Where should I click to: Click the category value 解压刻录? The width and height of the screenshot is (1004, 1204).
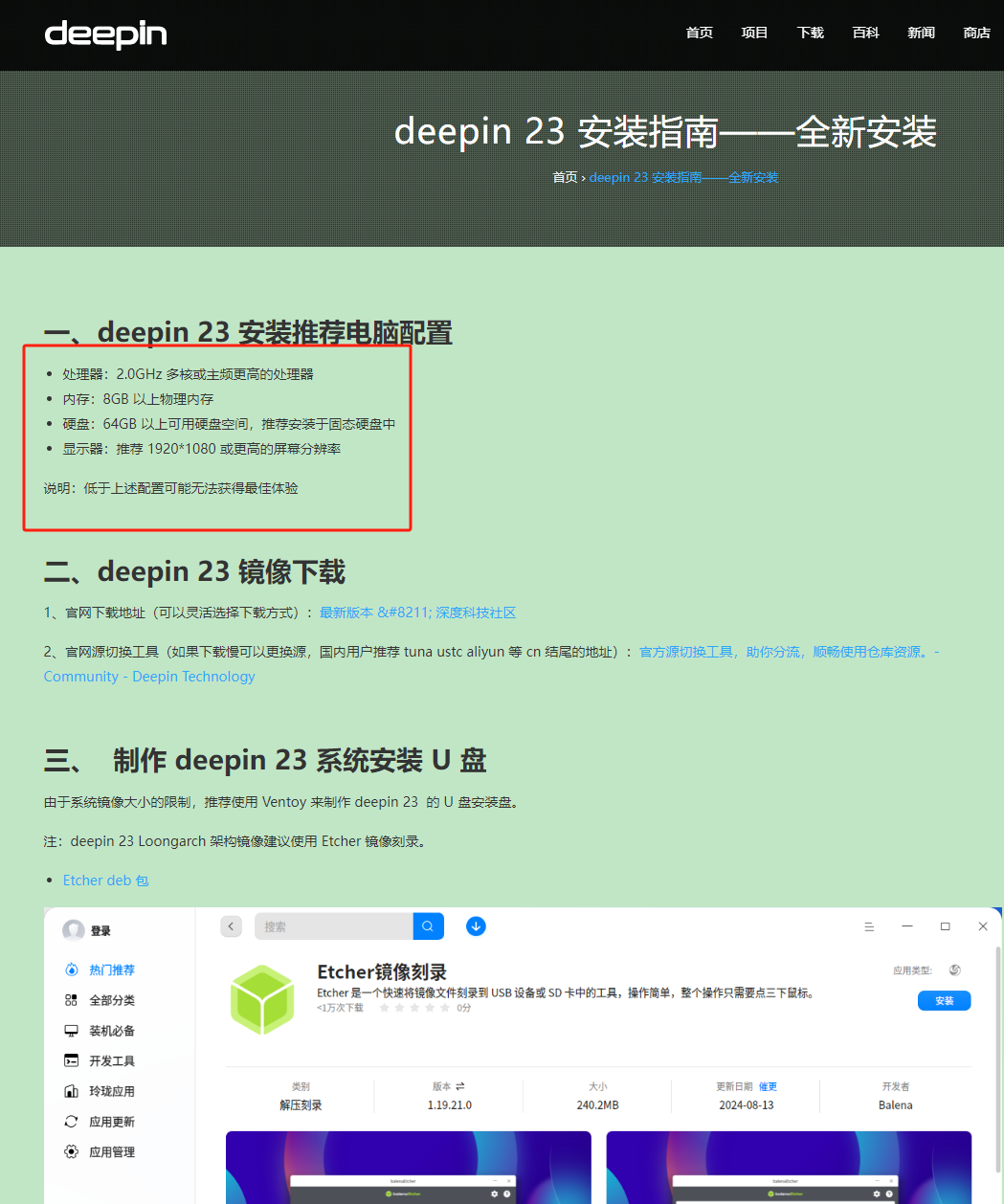point(301,1105)
